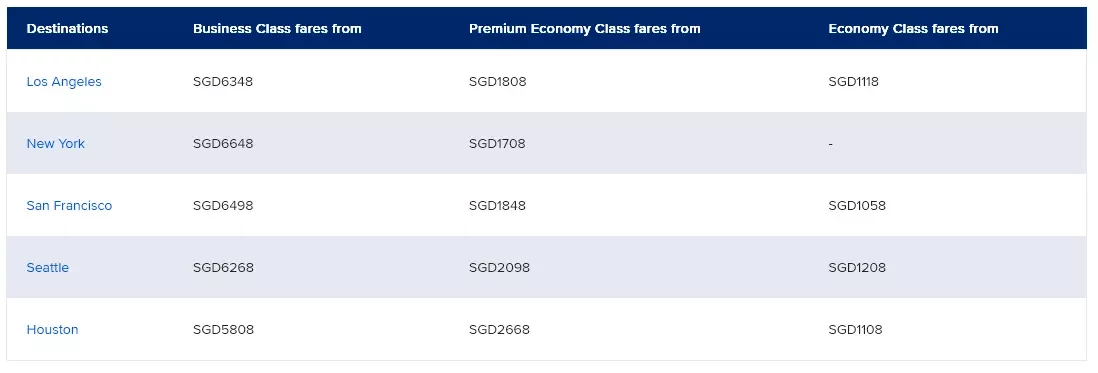Open the San Francisco destination link
This screenshot has height=373, width=1098.
69,206
